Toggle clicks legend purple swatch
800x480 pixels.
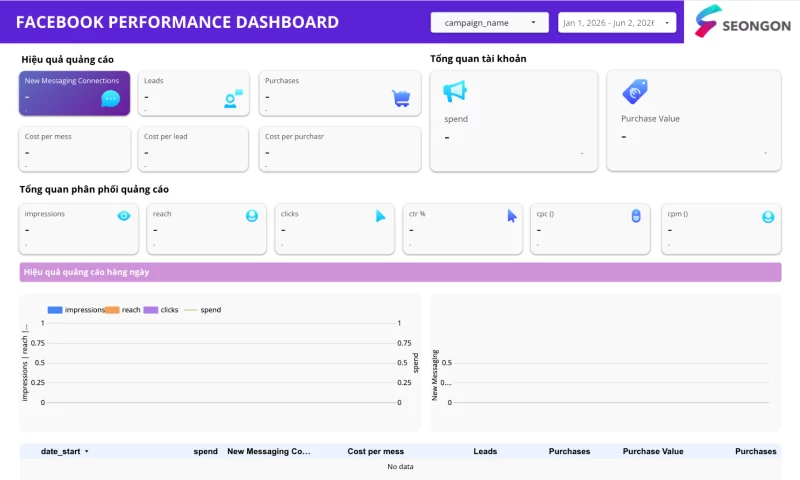pyautogui.click(x=151, y=310)
